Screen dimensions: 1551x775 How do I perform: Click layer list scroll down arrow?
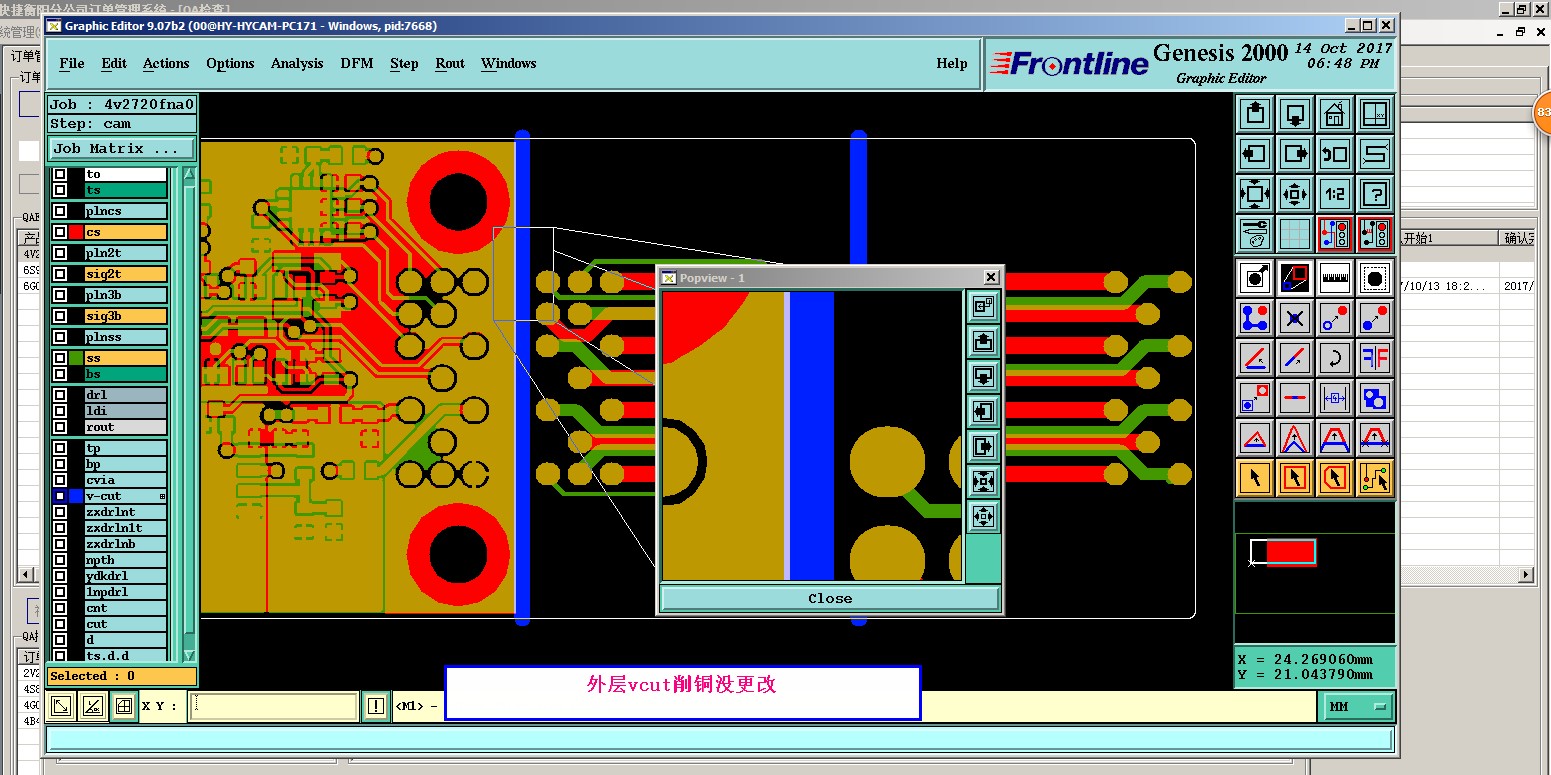(x=189, y=654)
